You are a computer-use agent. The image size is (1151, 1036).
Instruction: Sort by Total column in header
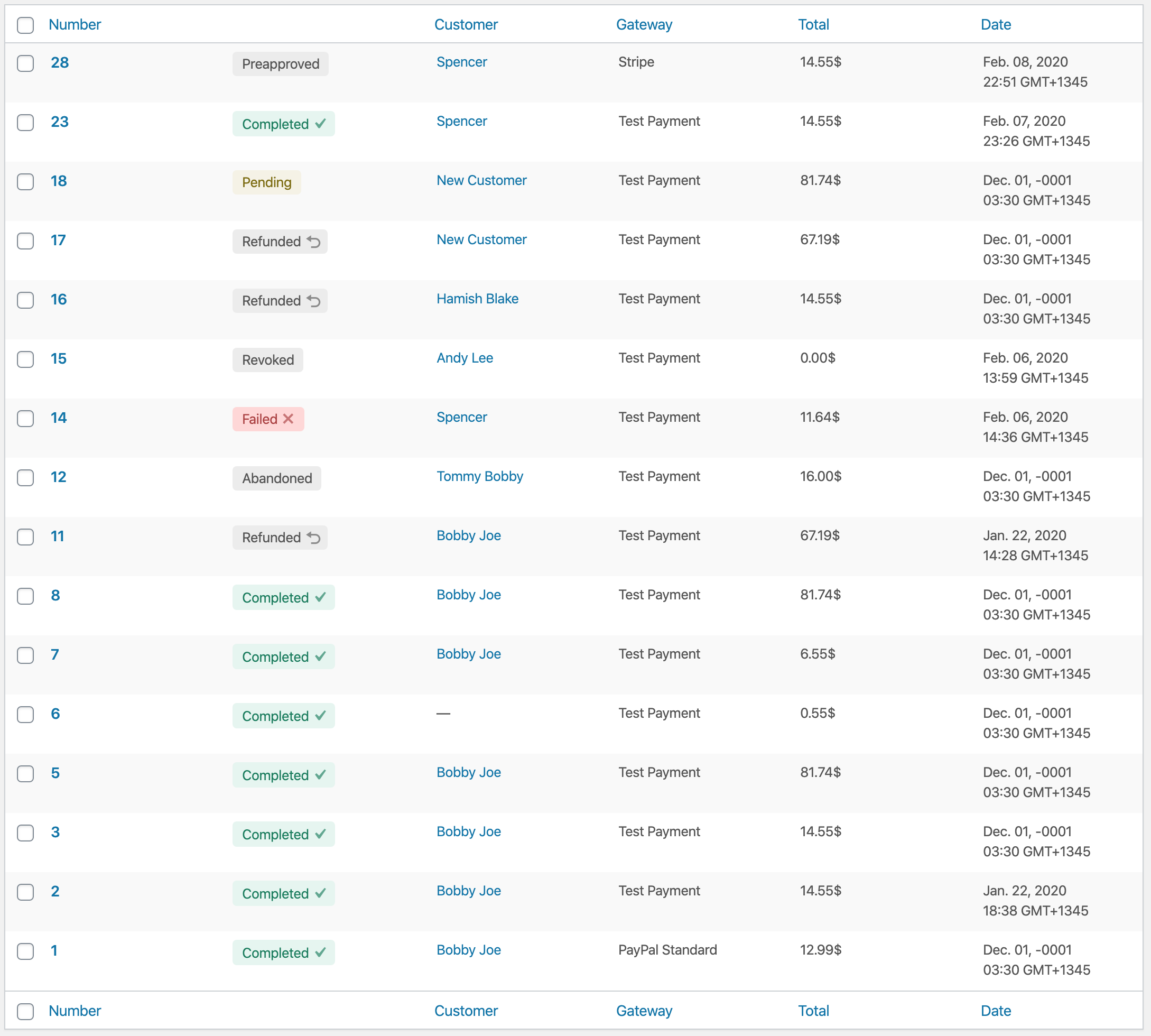click(813, 24)
